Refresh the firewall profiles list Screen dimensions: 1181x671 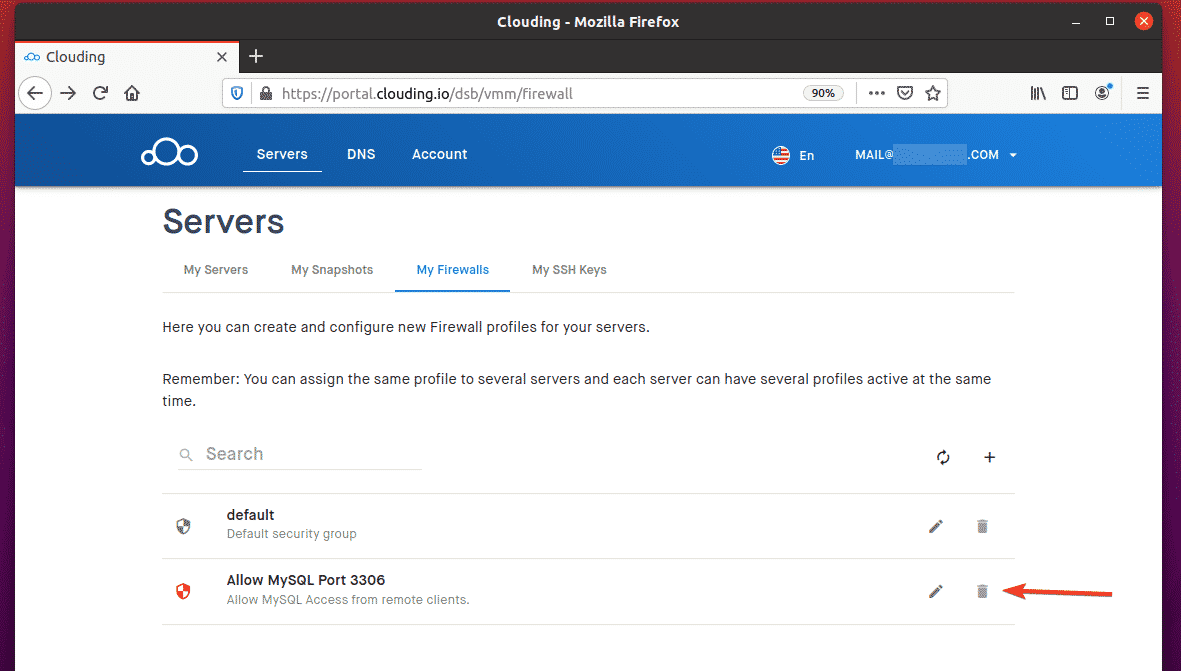(x=943, y=457)
